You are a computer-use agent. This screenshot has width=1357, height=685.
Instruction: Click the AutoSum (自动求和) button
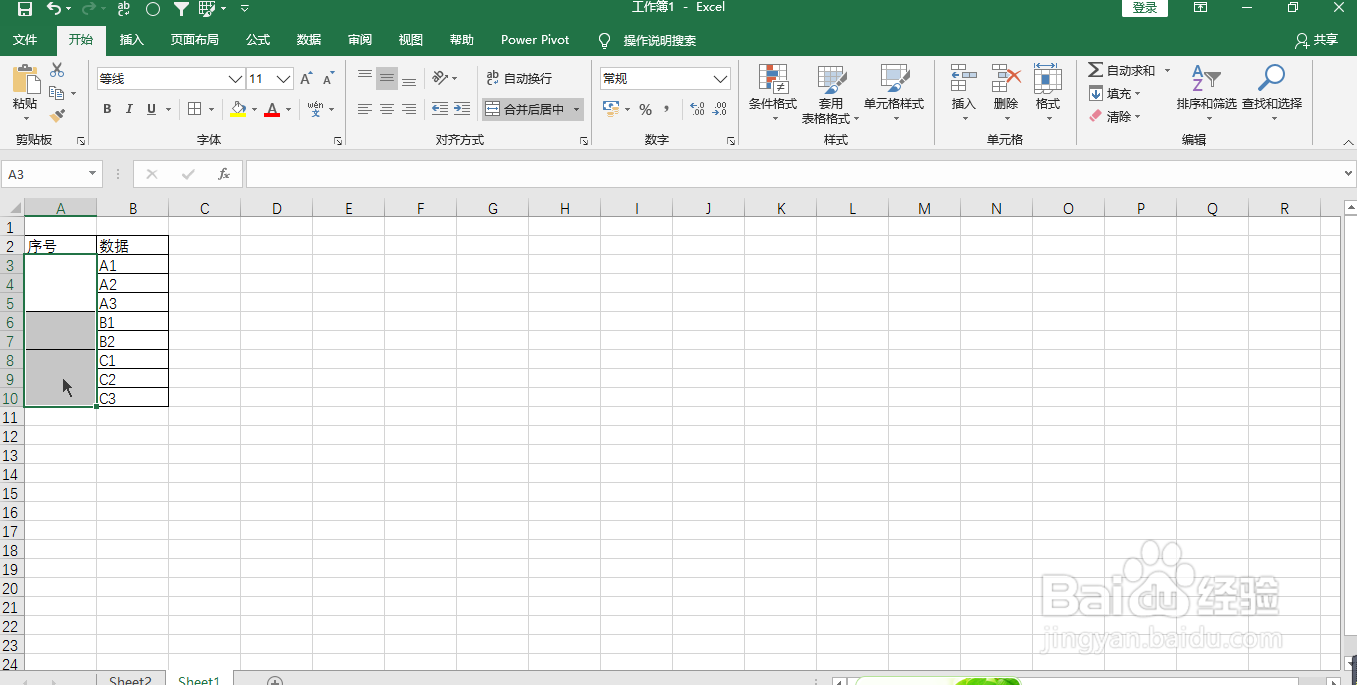1121,70
